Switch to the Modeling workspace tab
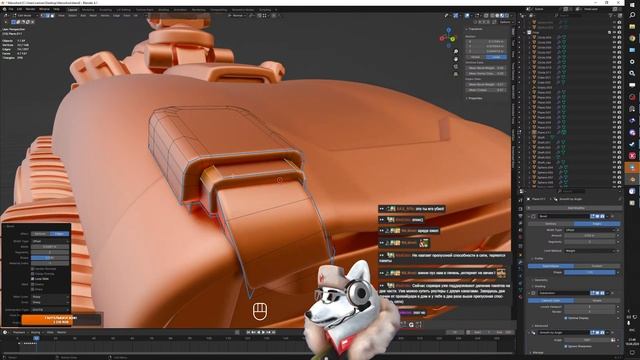640x360 pixels. point(88,9)
